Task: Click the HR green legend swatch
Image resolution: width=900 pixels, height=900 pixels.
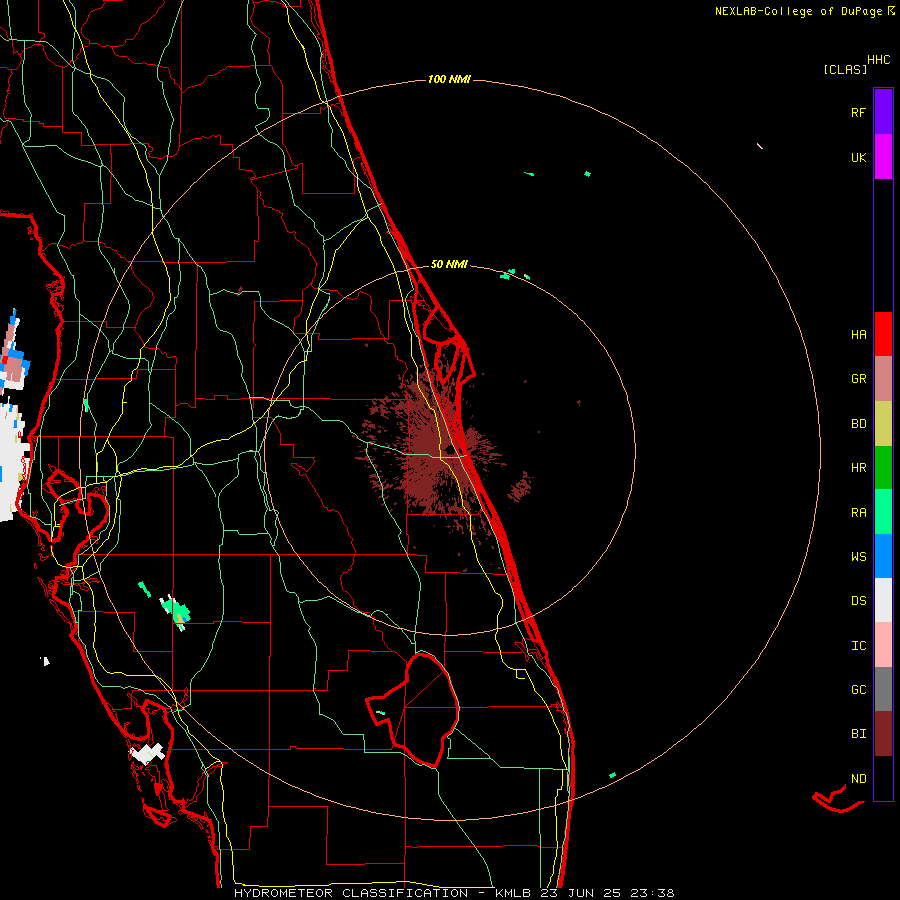Action: pos(883,467)
